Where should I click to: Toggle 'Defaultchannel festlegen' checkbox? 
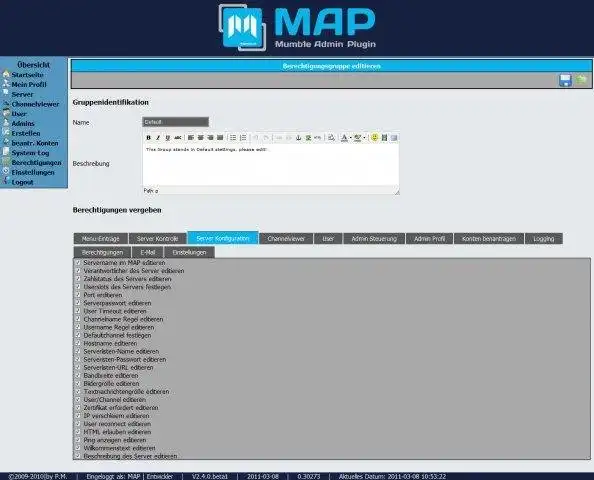pyautogui.click(x=78, y=335)
